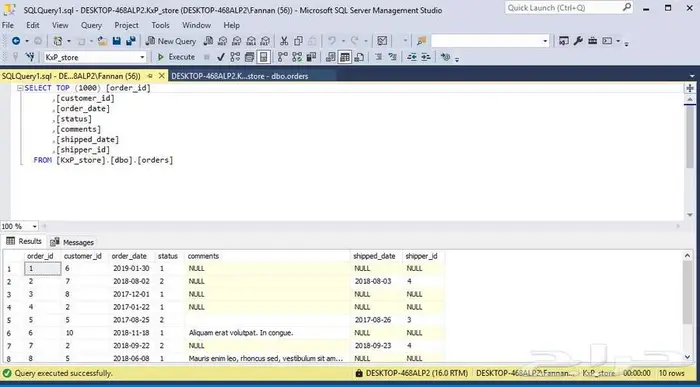Click the Decrease Indent icon
The width and height of the screenshot is (700, 387).
(412, 57)
